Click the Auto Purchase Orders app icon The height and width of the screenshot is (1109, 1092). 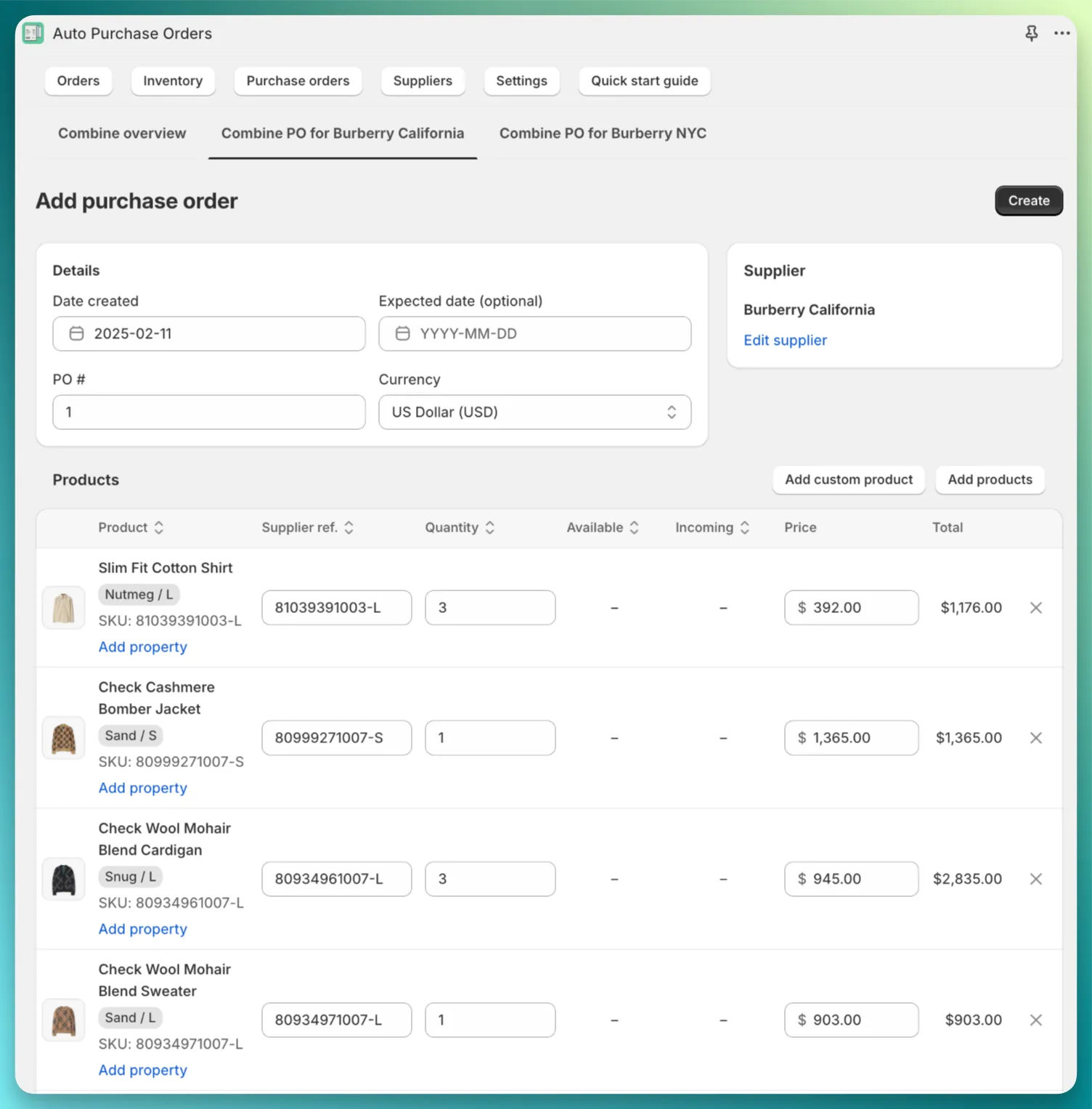click(x=33, y=33)
